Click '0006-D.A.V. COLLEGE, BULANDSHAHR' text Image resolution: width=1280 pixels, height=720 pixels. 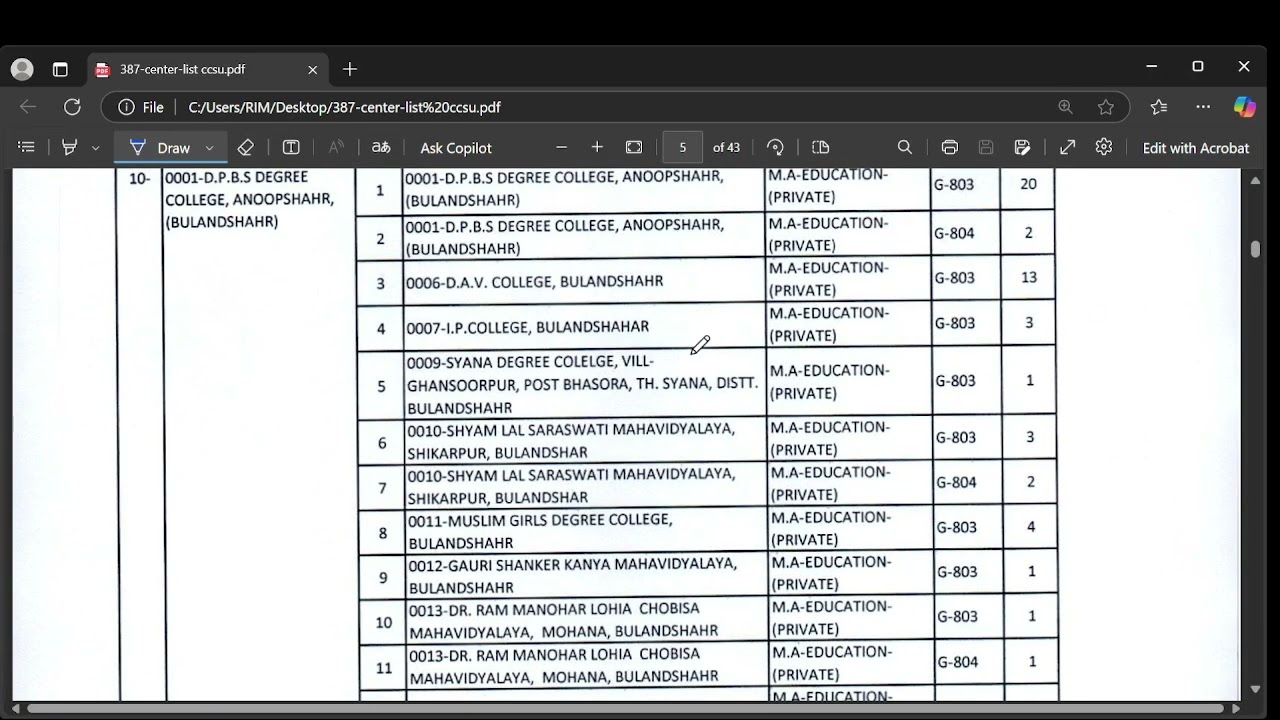pos(535,282)
